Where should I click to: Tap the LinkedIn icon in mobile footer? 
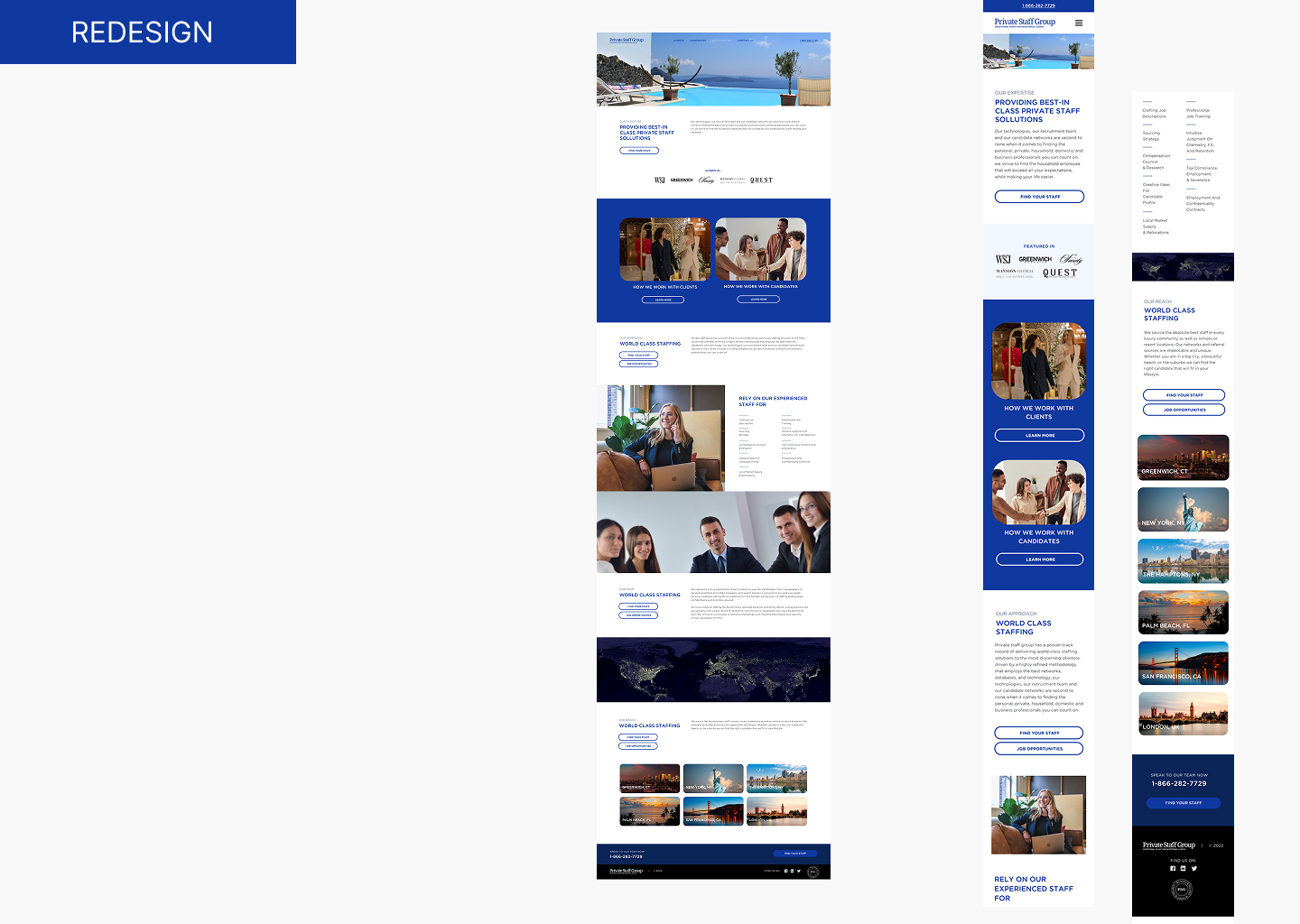[x=1183, y=869]
